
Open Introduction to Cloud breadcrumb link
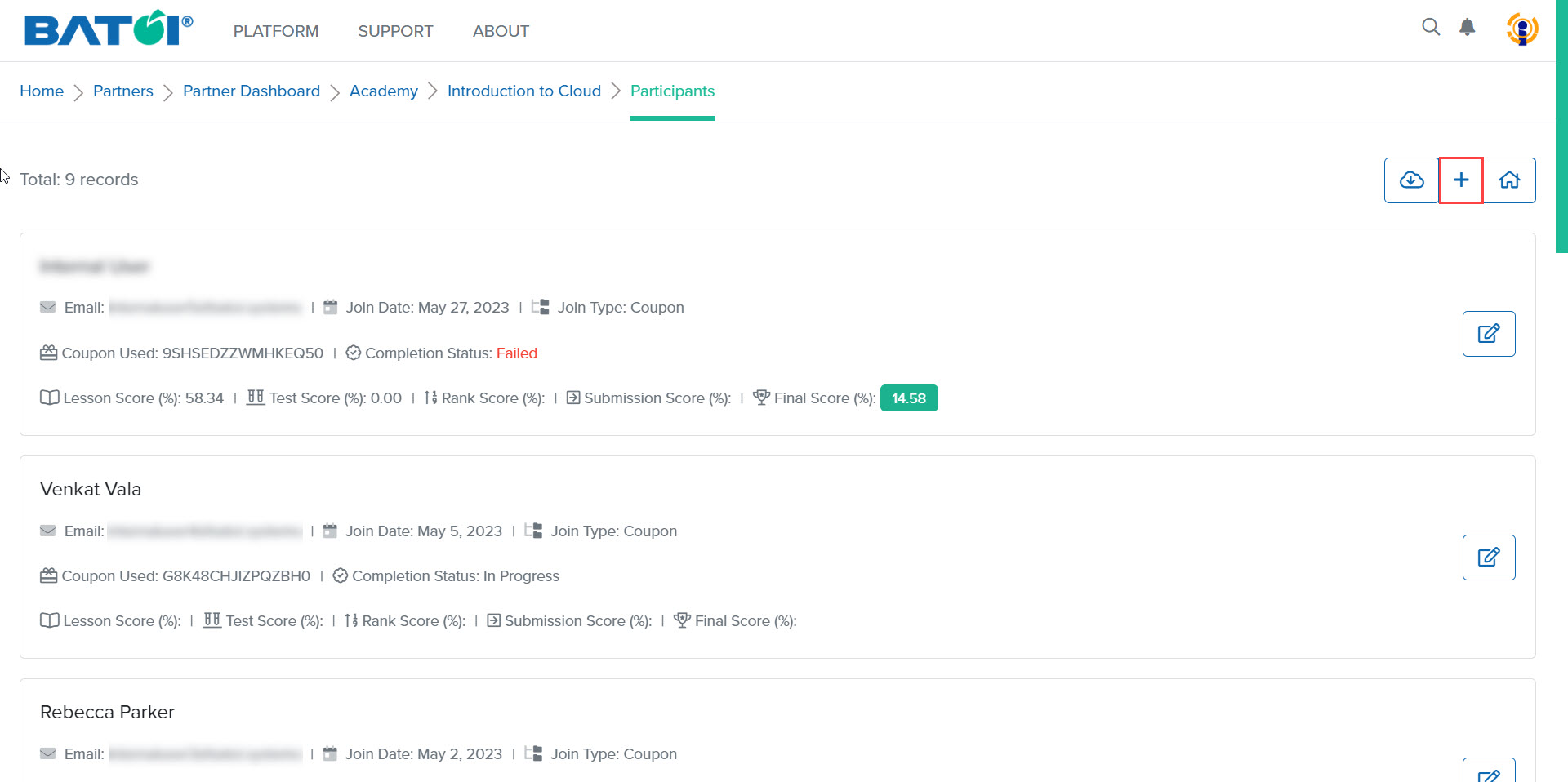(x=524, y=91)
